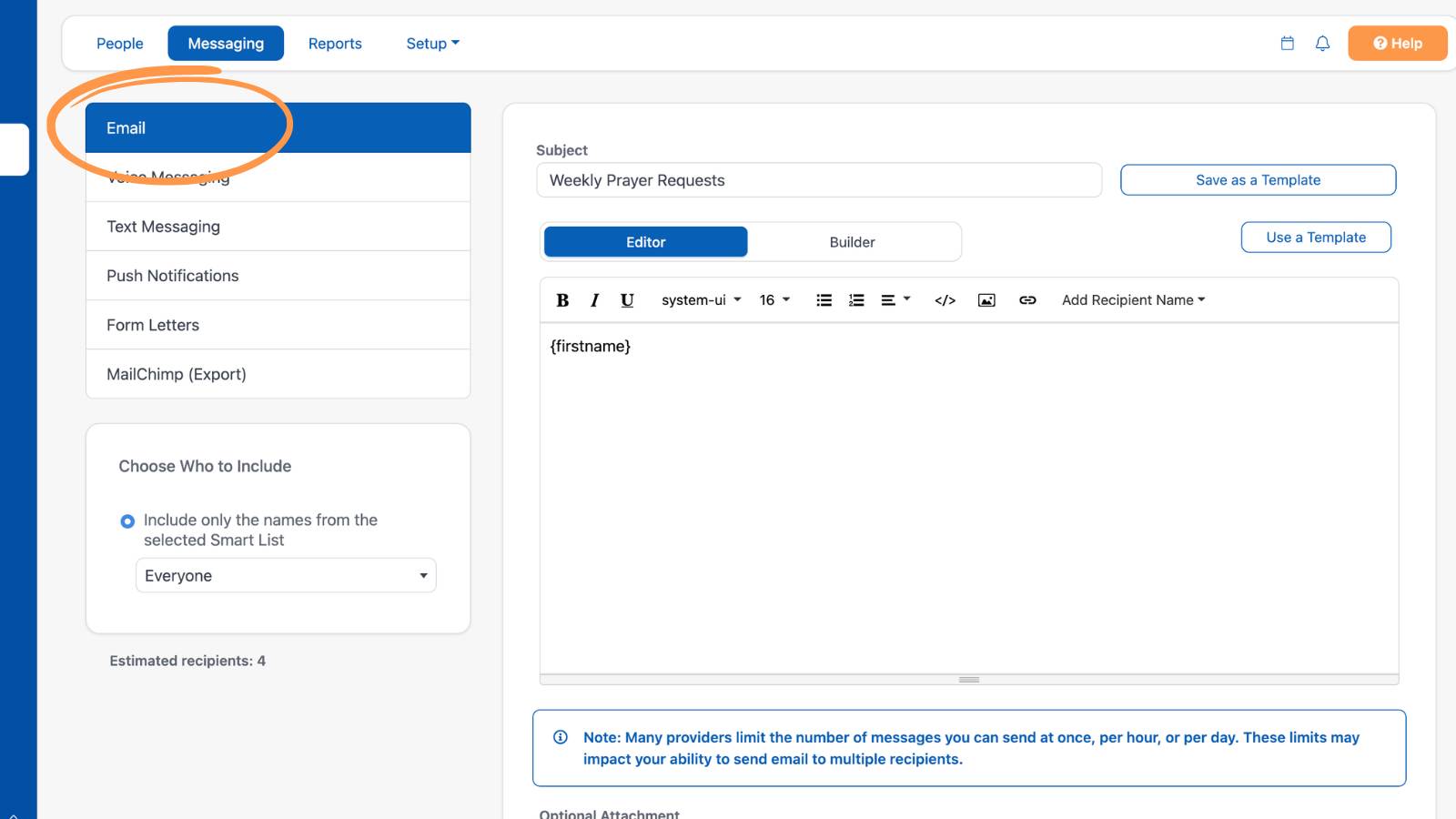Insert a bulleted list
1456x819 pixels.
[x=824, y=300]
